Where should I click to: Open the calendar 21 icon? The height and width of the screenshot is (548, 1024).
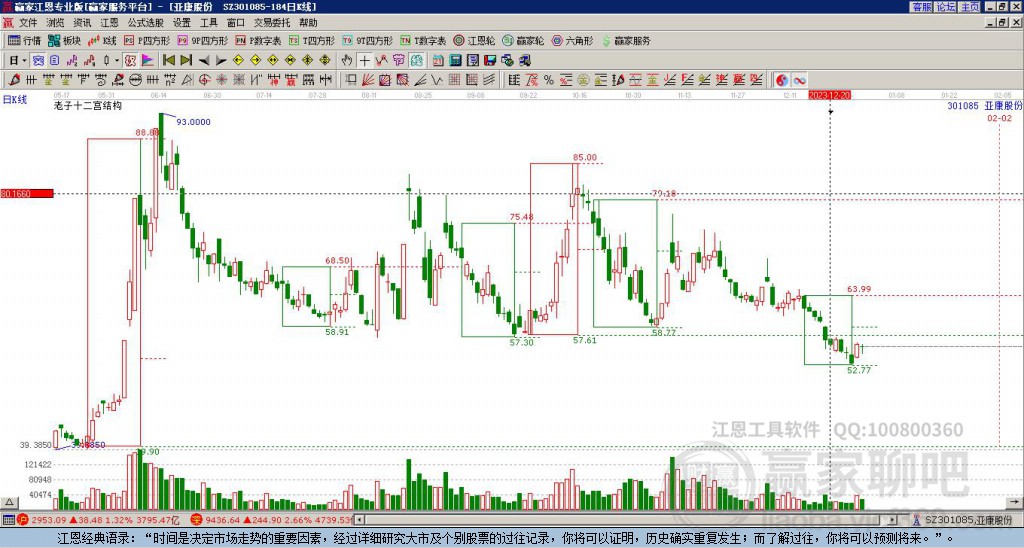pyautogui.click(x=438, y=61)
